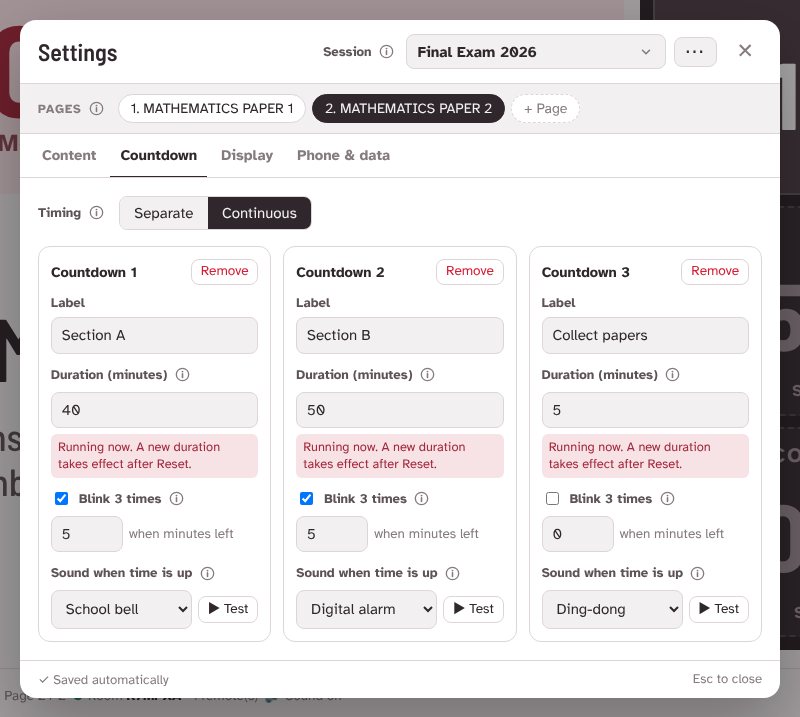This screenshot has width=800, height=717.
Task: Switch to the Content tab
Action: (x=69, y=155)
